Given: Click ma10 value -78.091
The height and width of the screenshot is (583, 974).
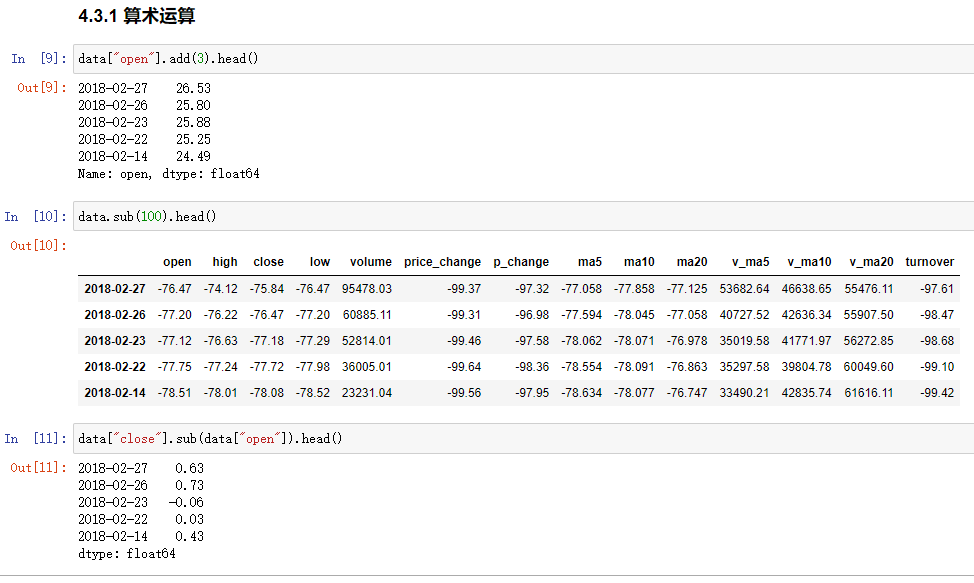Looking at the screenshot, I should (634, 367).
